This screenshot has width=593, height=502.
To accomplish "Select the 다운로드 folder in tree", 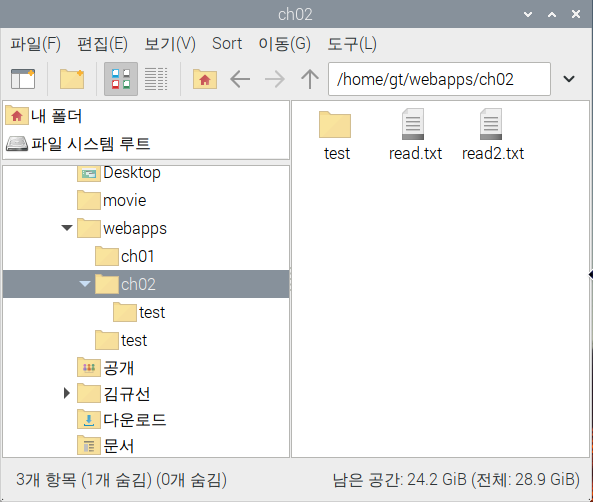I will click(122, 420).
